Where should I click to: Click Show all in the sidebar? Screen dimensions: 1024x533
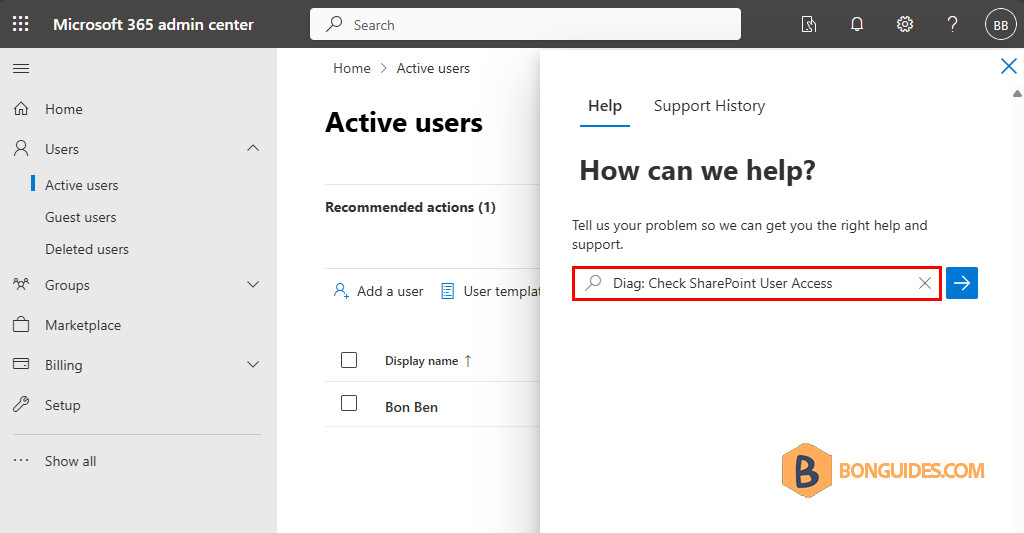[x=71, y=460]
